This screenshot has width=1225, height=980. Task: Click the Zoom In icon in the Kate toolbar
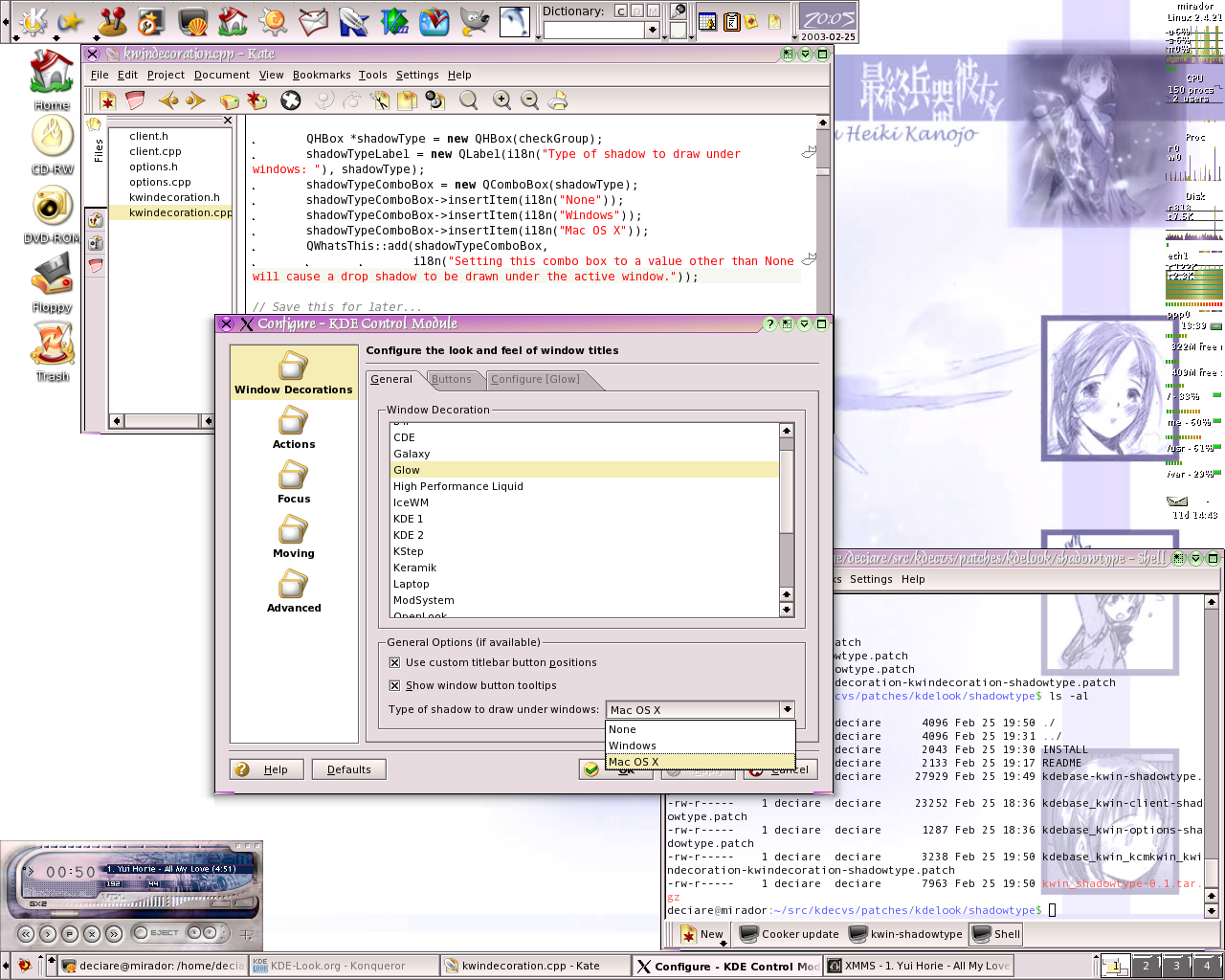pos(501,100)
